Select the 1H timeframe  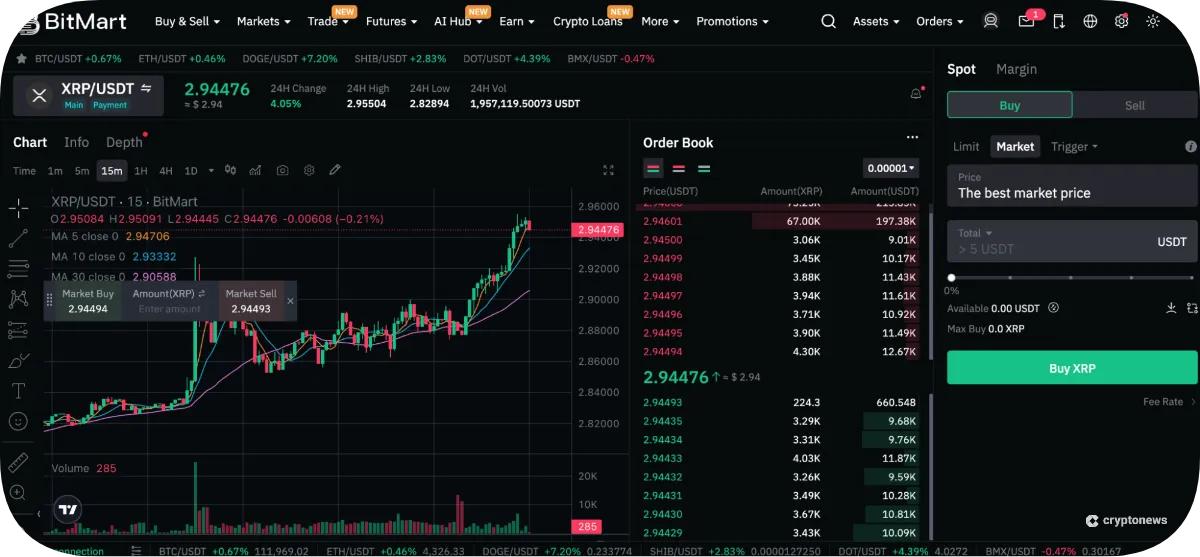point(141,170)
